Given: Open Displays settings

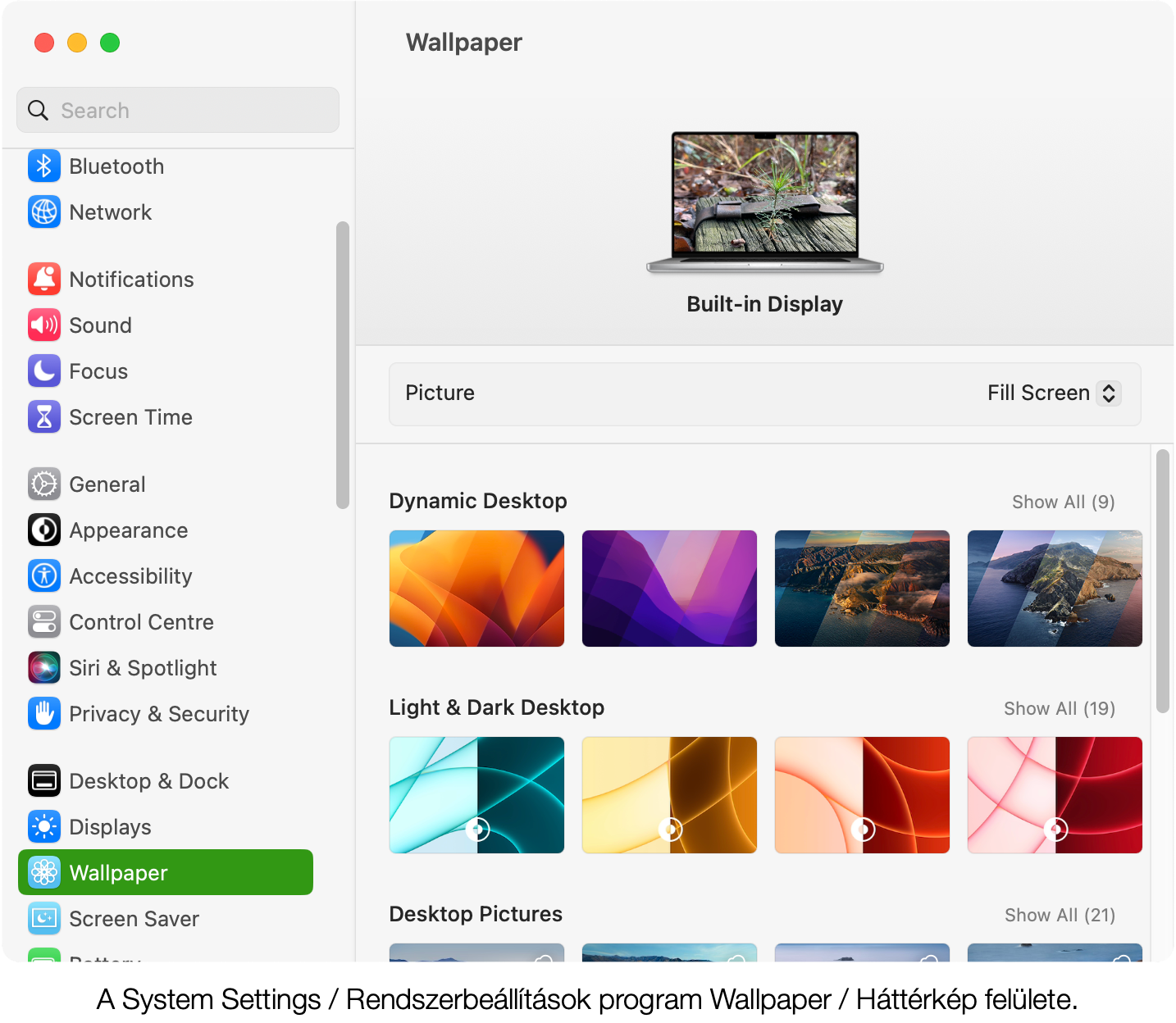Looking at the screenshot, I should pyautogui.click(x=110, y=827).
